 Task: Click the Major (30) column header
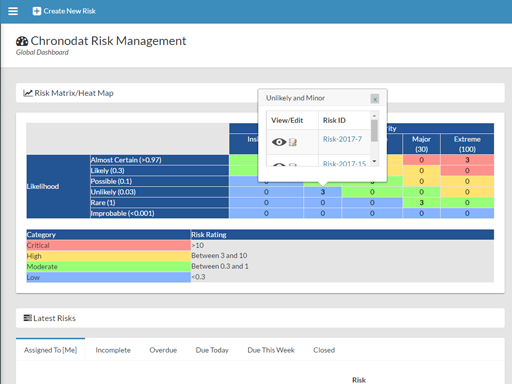[x=422, y=144]
